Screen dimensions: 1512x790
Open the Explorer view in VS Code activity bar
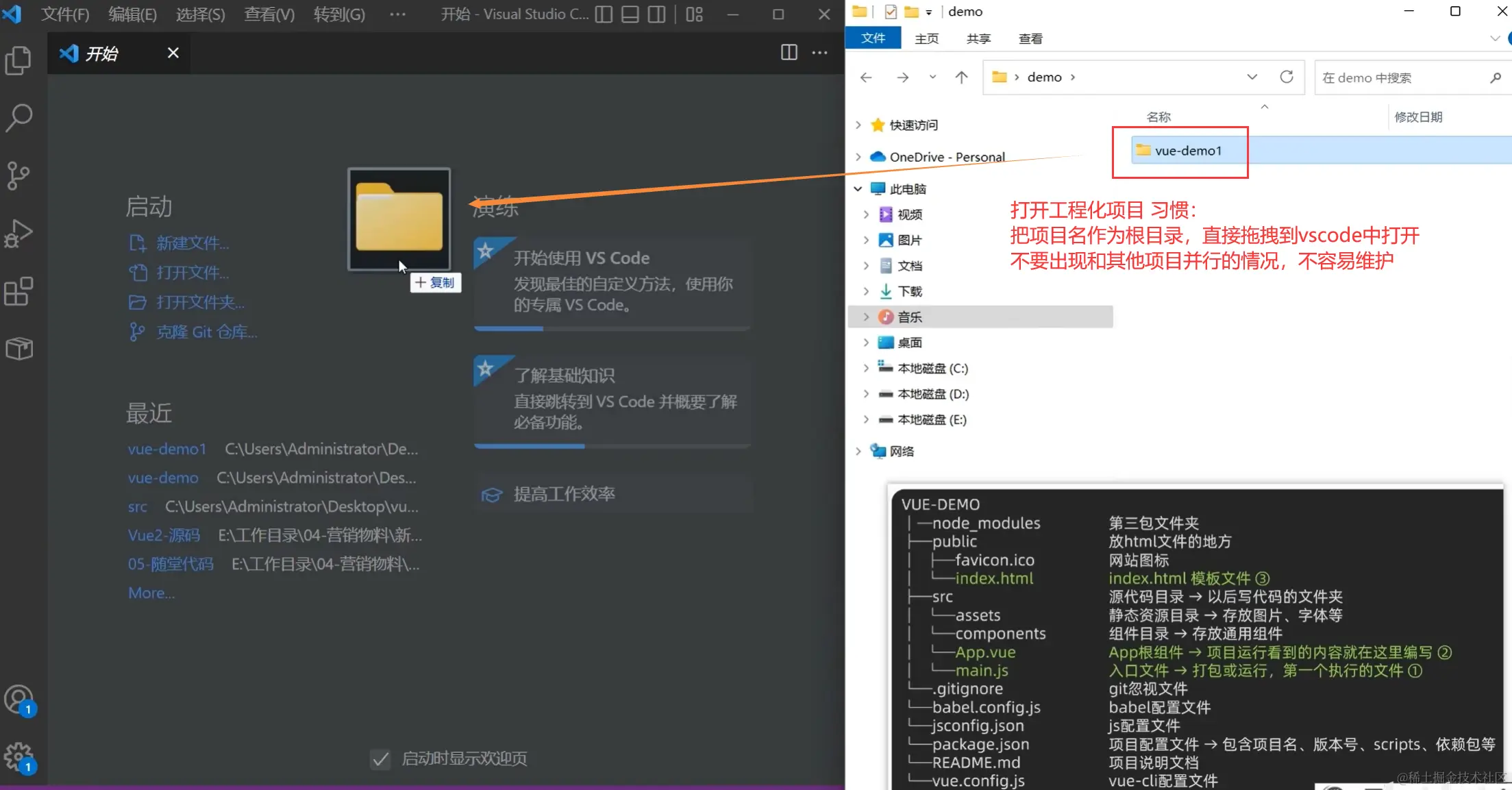click(x=18, y=60)
